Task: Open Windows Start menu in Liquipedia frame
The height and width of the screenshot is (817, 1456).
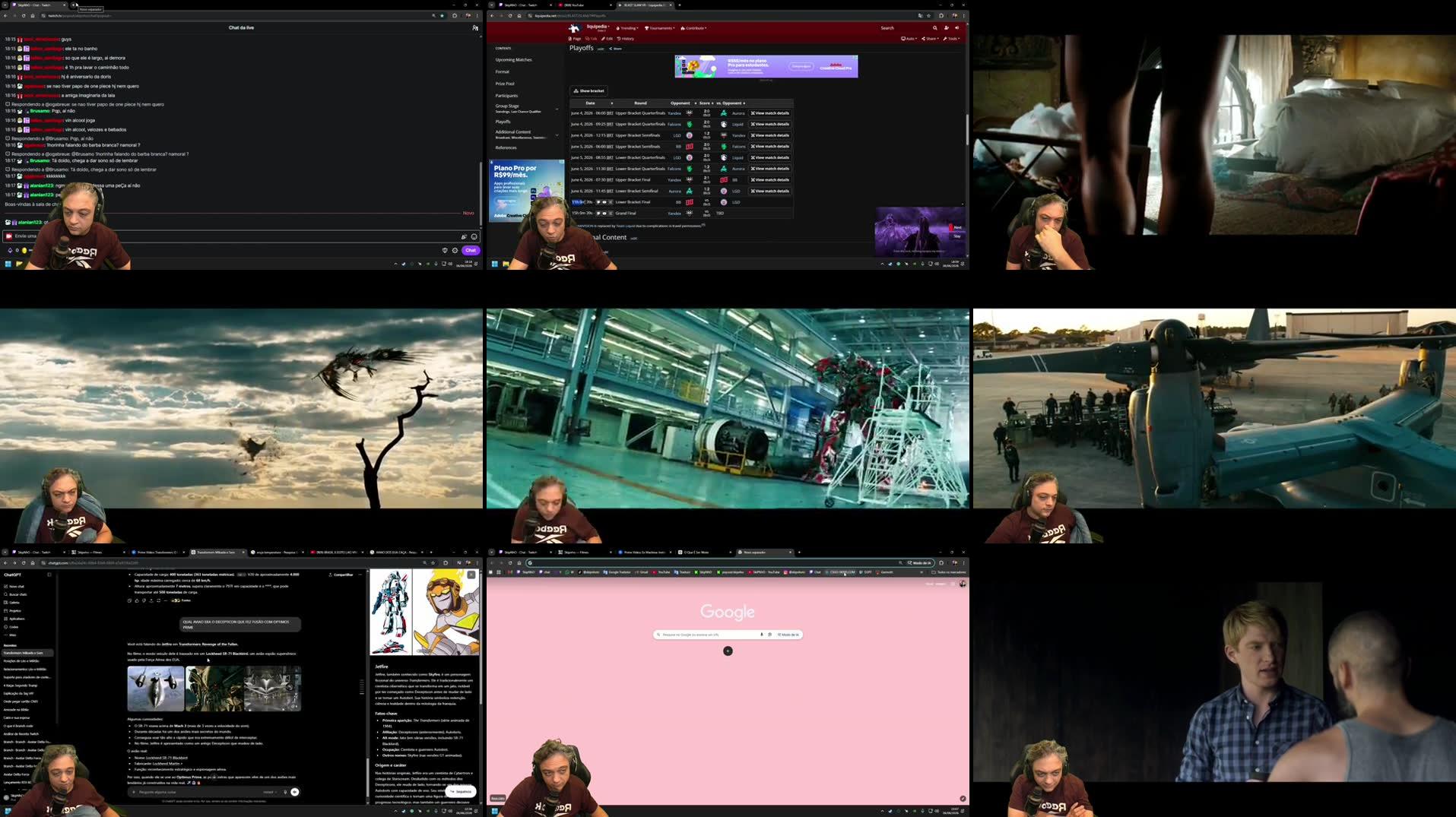Action: [494, 264]
